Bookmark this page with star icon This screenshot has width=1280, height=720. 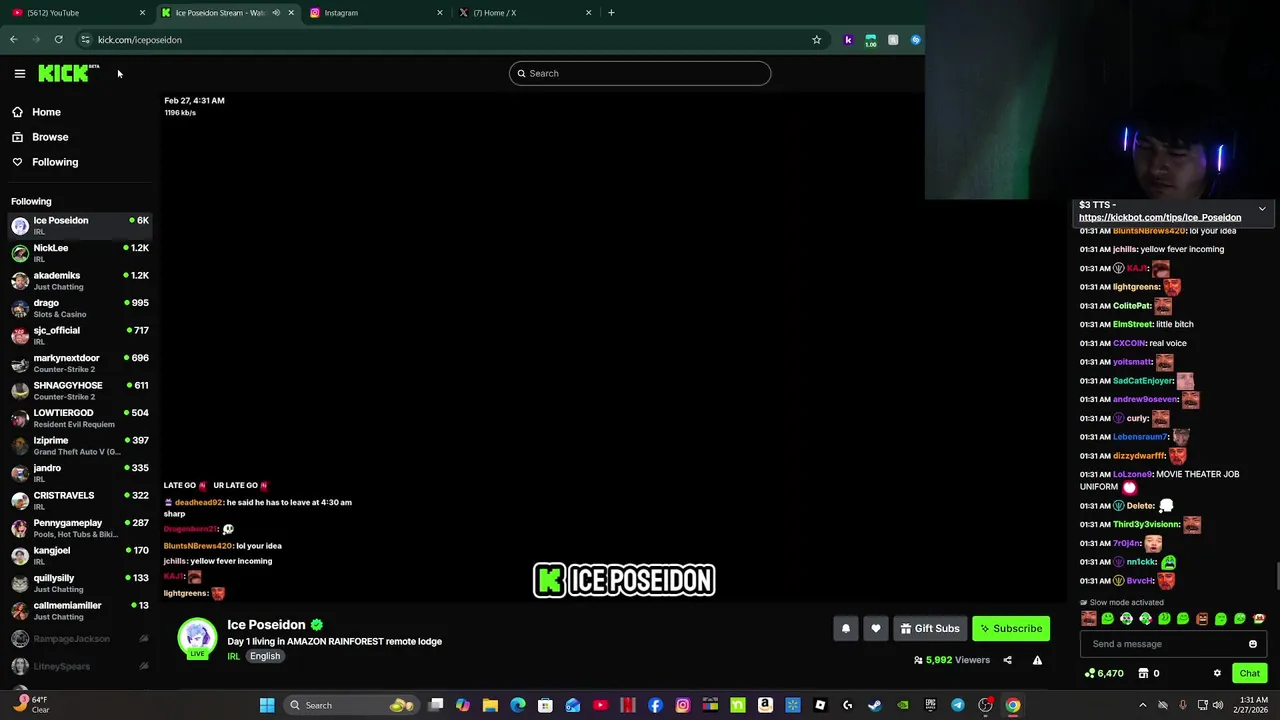816,40
